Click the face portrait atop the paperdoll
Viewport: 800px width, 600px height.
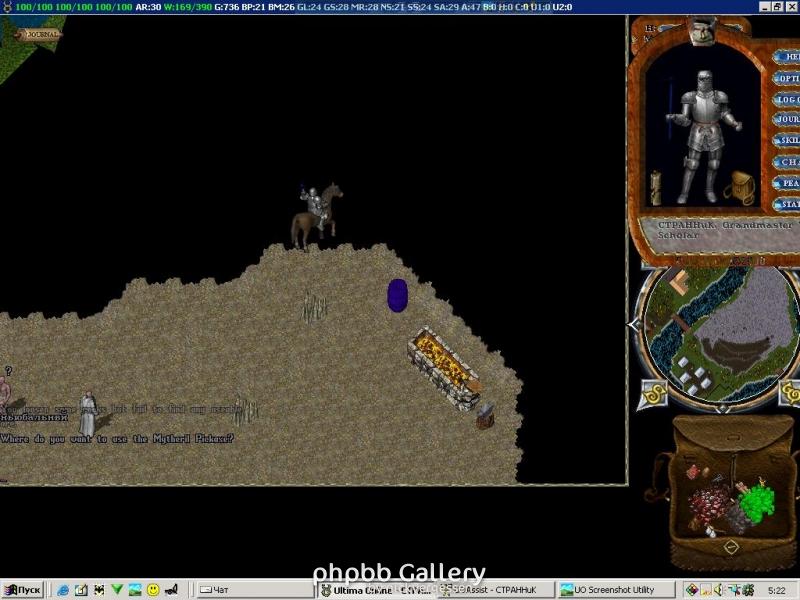[x=703, y=30]
